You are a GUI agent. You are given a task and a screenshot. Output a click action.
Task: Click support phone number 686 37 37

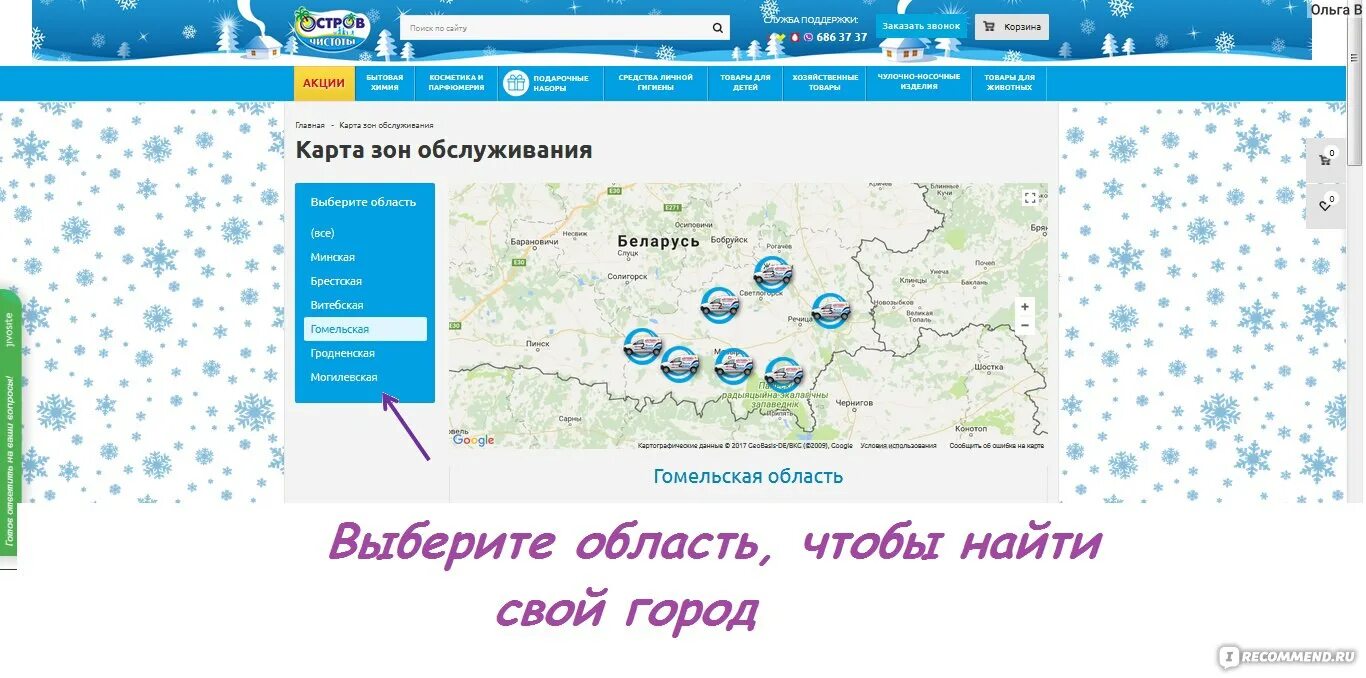point(842,38)
